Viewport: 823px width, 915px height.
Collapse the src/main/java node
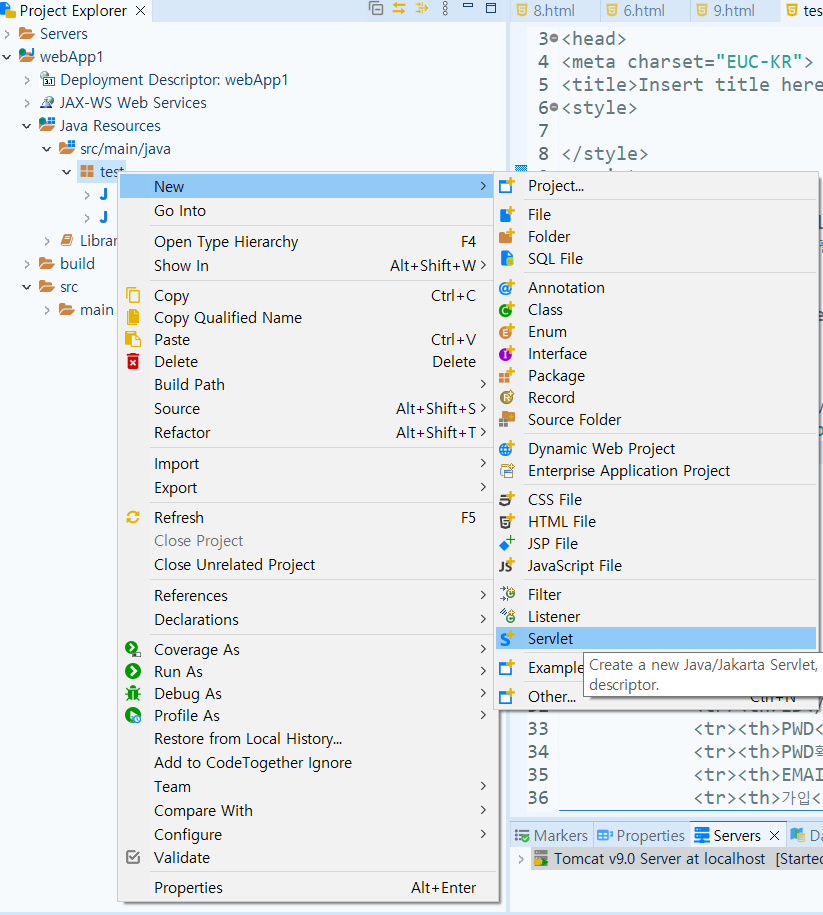(47, 149)
